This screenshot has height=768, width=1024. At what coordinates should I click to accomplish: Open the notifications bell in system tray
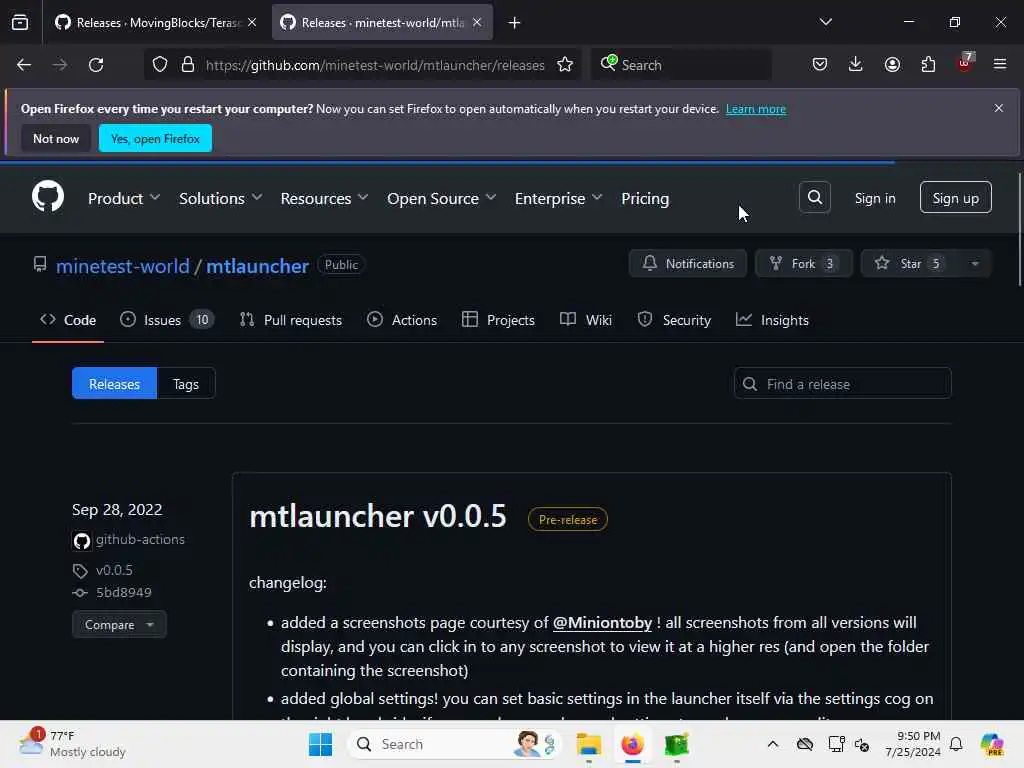pos(956,744)
